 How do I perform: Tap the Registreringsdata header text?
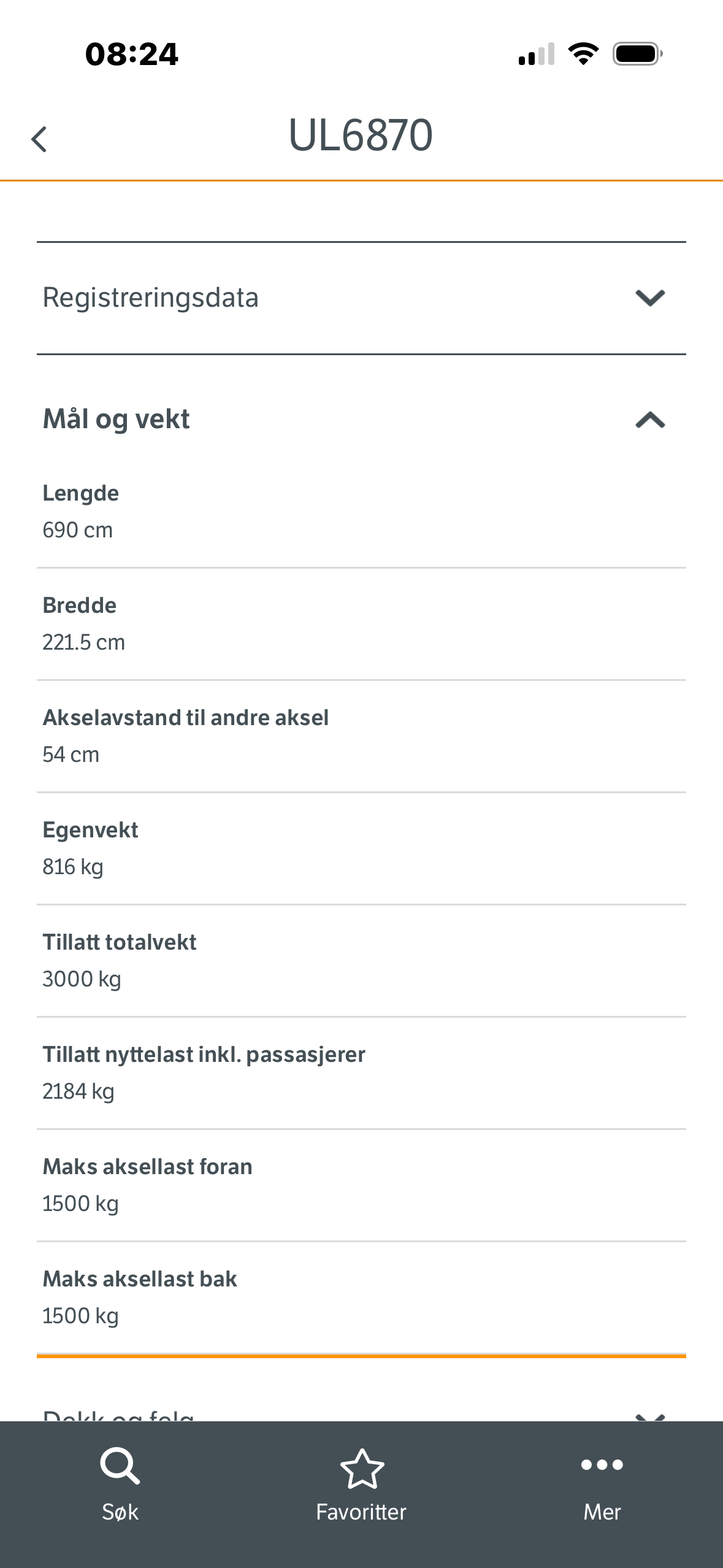150,298
